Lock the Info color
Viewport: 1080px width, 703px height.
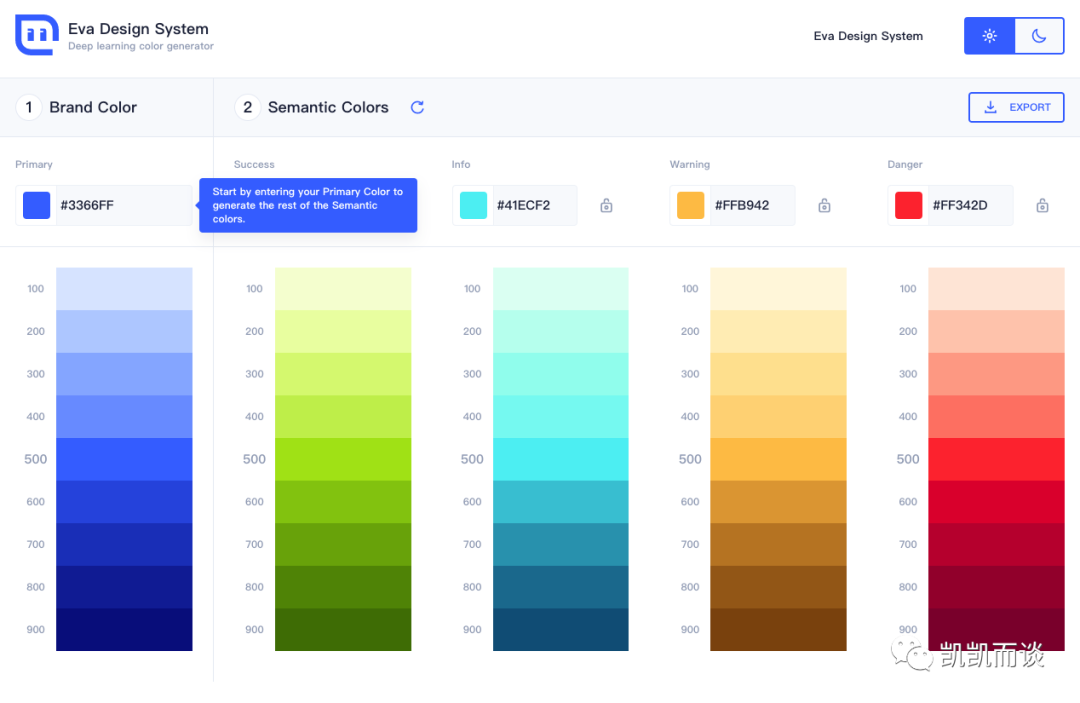click(606, 206)
